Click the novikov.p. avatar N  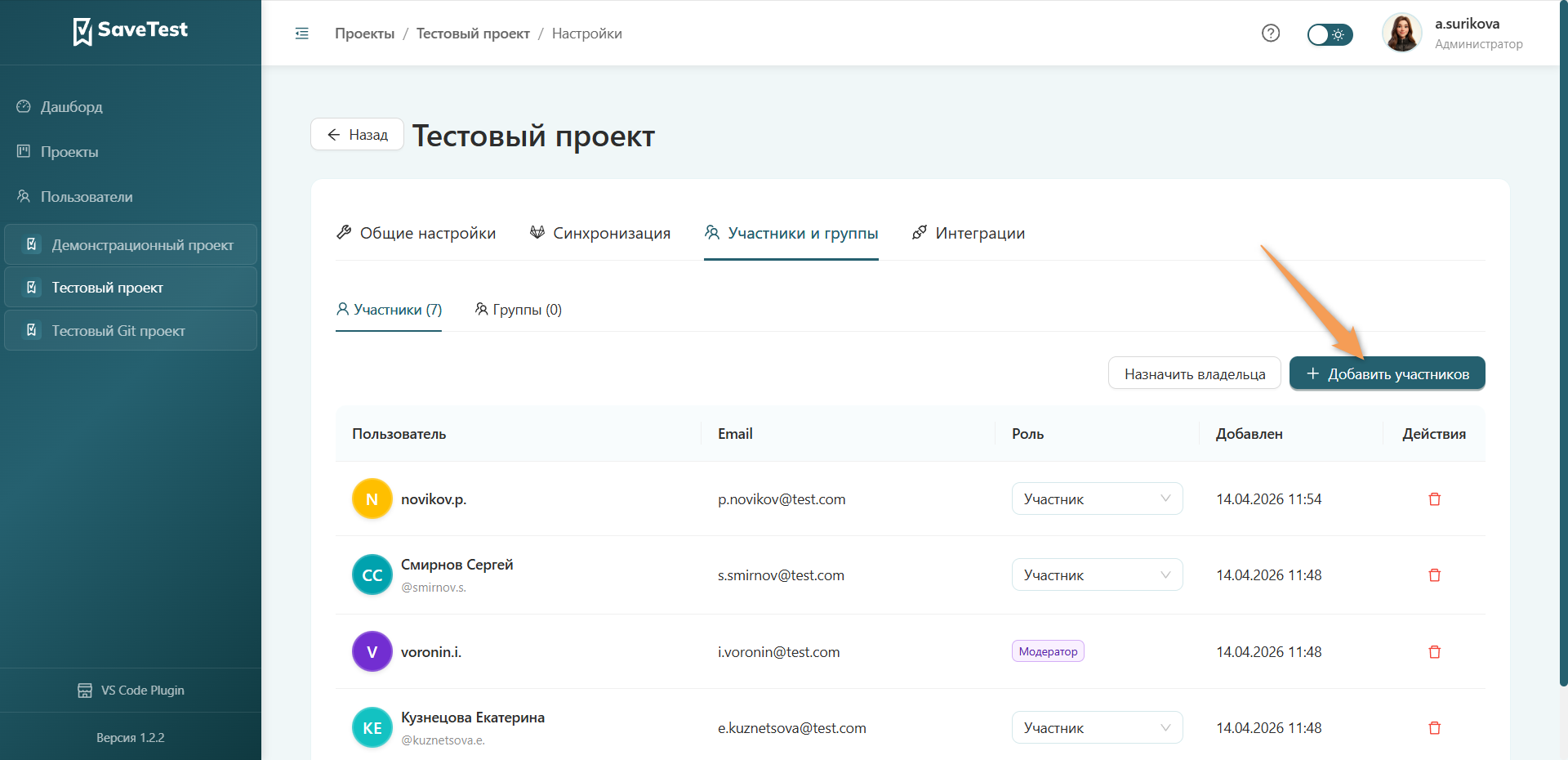[372, 499]
